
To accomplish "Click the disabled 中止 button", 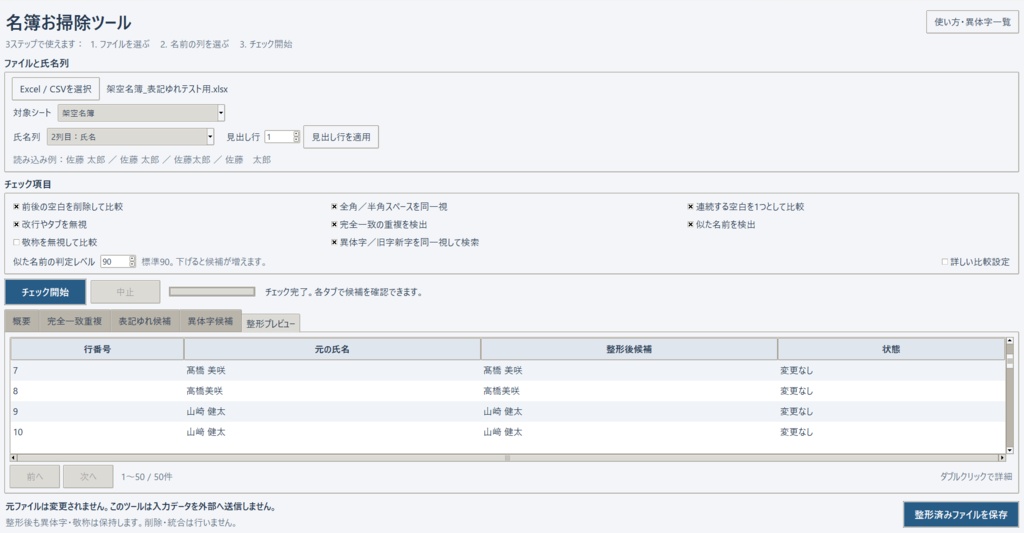I will point(125,292).
